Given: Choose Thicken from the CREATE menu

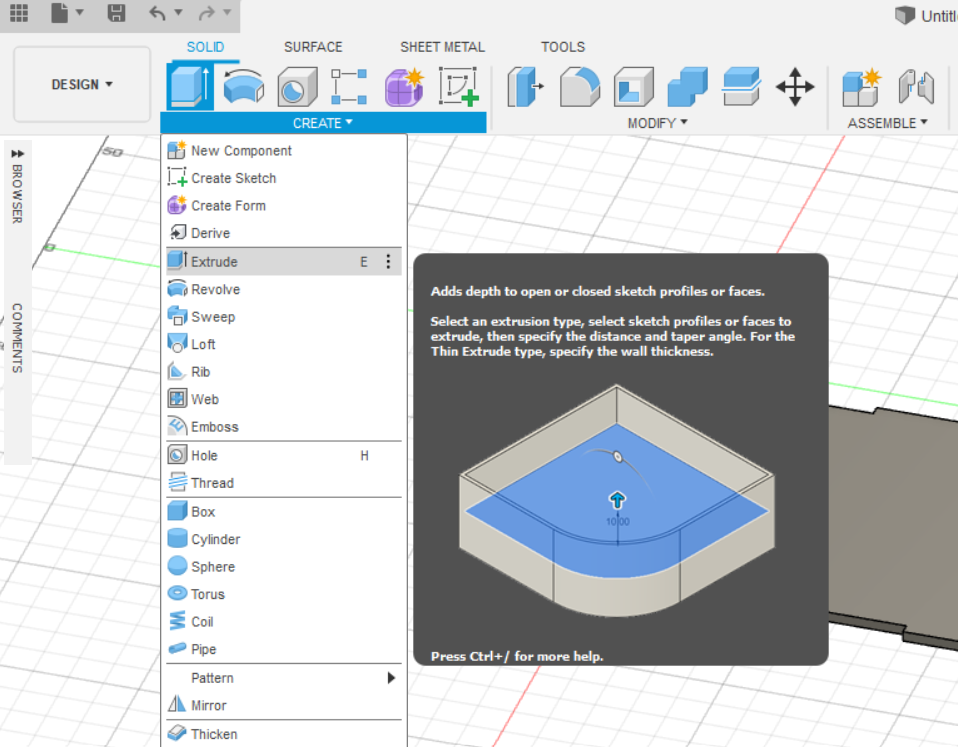Looking at the screenshot, I should click(284, 734).
